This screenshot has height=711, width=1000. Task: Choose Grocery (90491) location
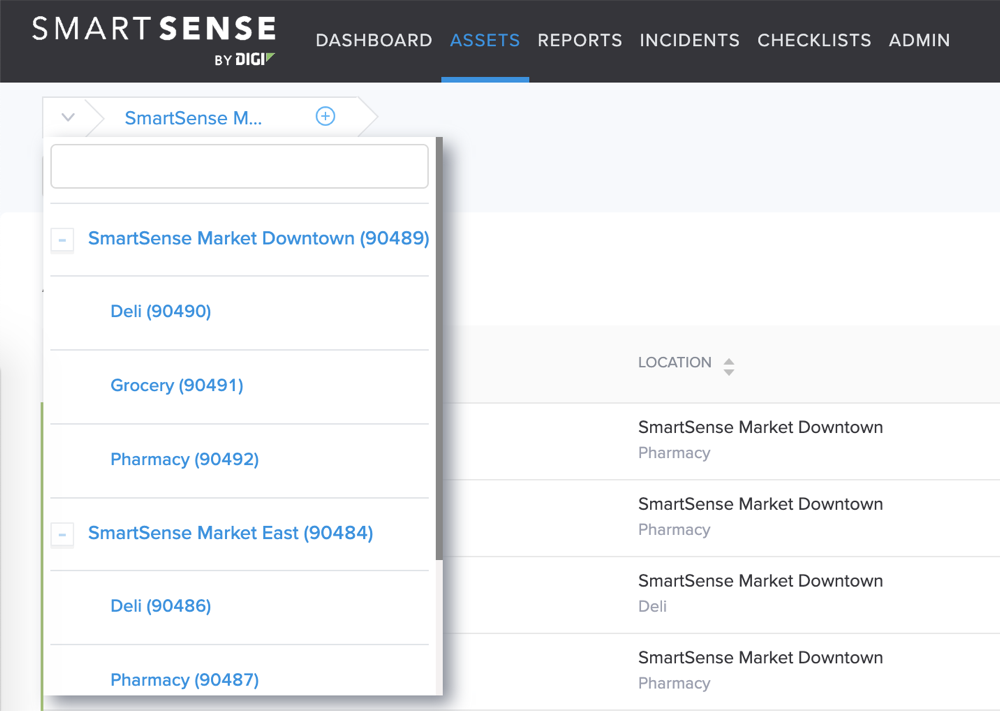point(177,385)
